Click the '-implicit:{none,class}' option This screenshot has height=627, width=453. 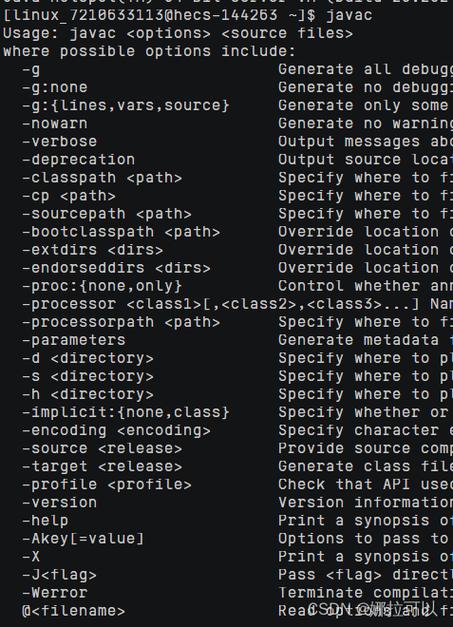coord(126,412)
